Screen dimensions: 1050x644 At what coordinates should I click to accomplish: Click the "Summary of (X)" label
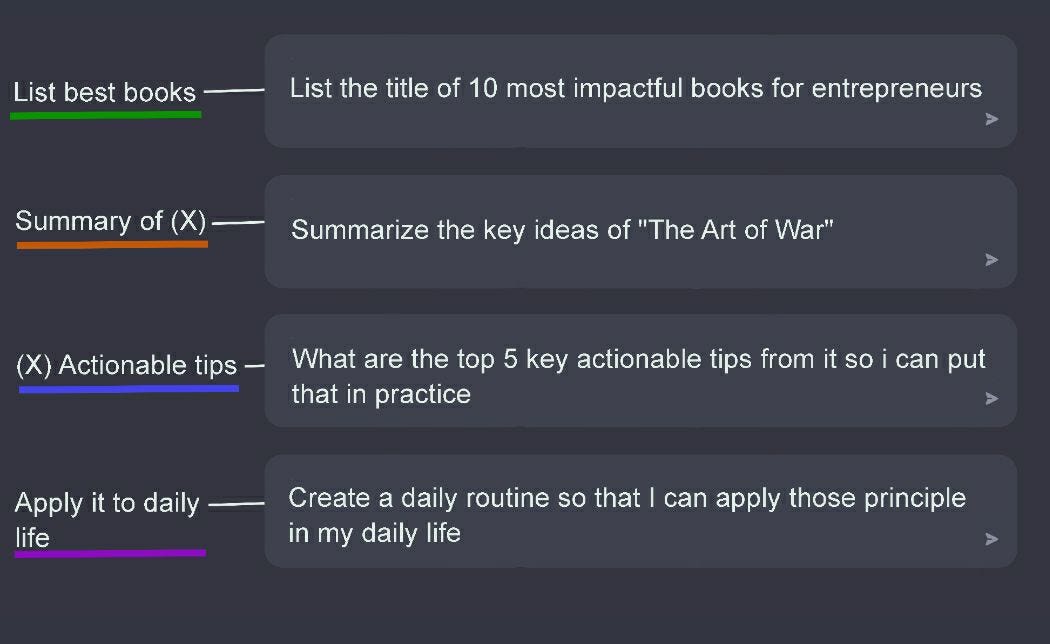(110, 221)
